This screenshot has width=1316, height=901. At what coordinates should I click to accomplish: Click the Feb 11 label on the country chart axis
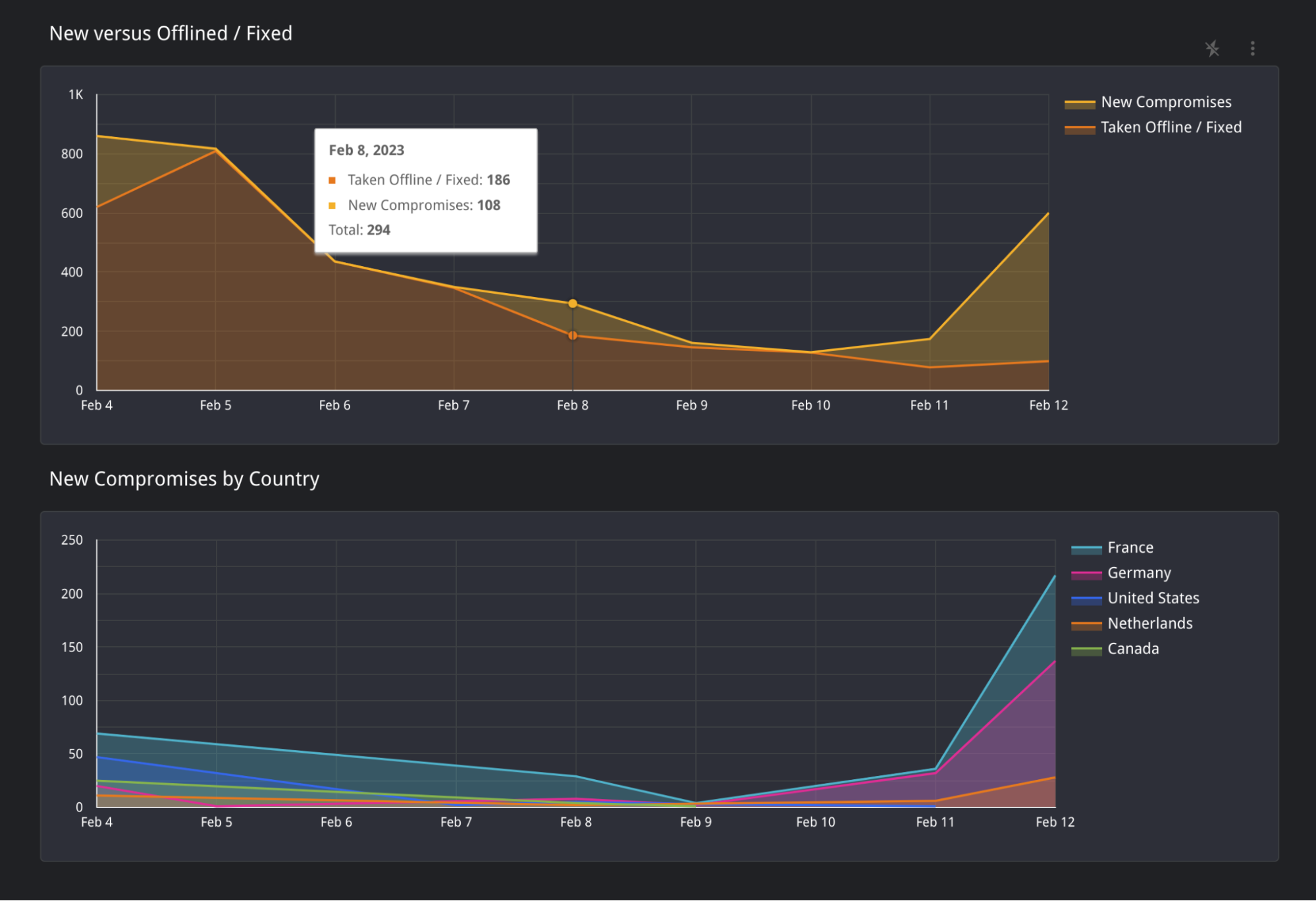[x=935, y=822]
